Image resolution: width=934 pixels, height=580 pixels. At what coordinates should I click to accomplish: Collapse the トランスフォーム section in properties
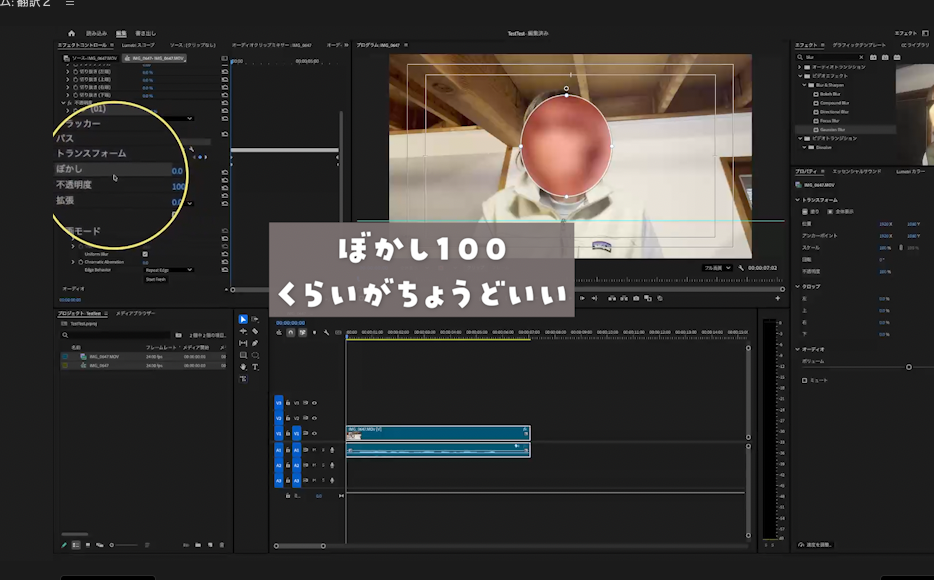click(798, 200)
